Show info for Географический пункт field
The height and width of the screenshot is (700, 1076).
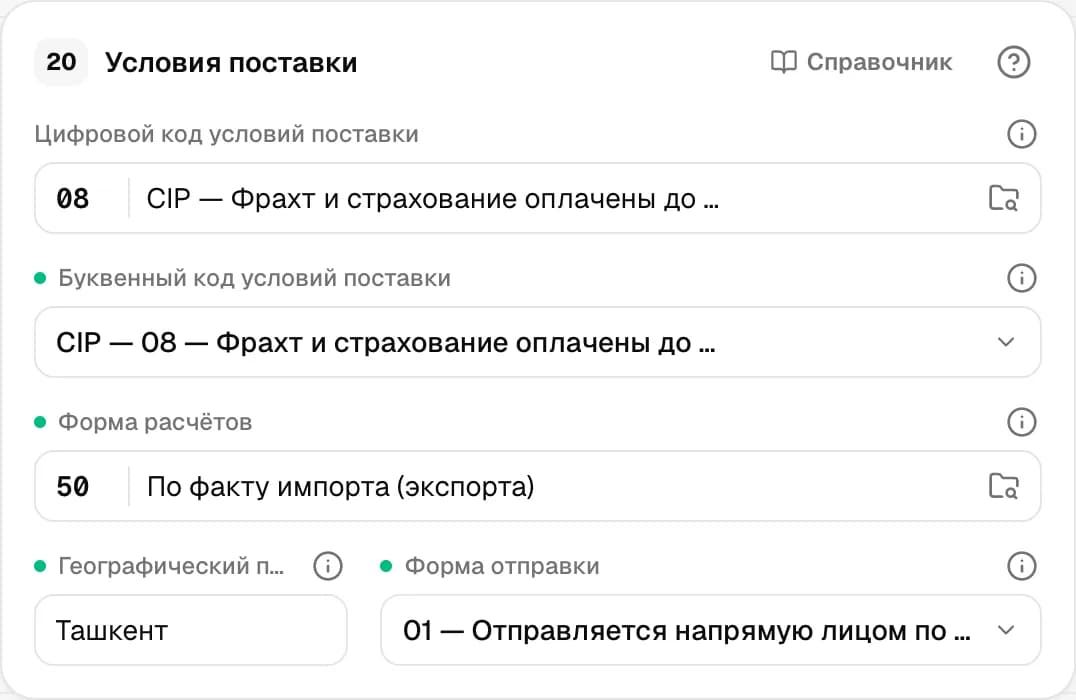tap(327, 565)
